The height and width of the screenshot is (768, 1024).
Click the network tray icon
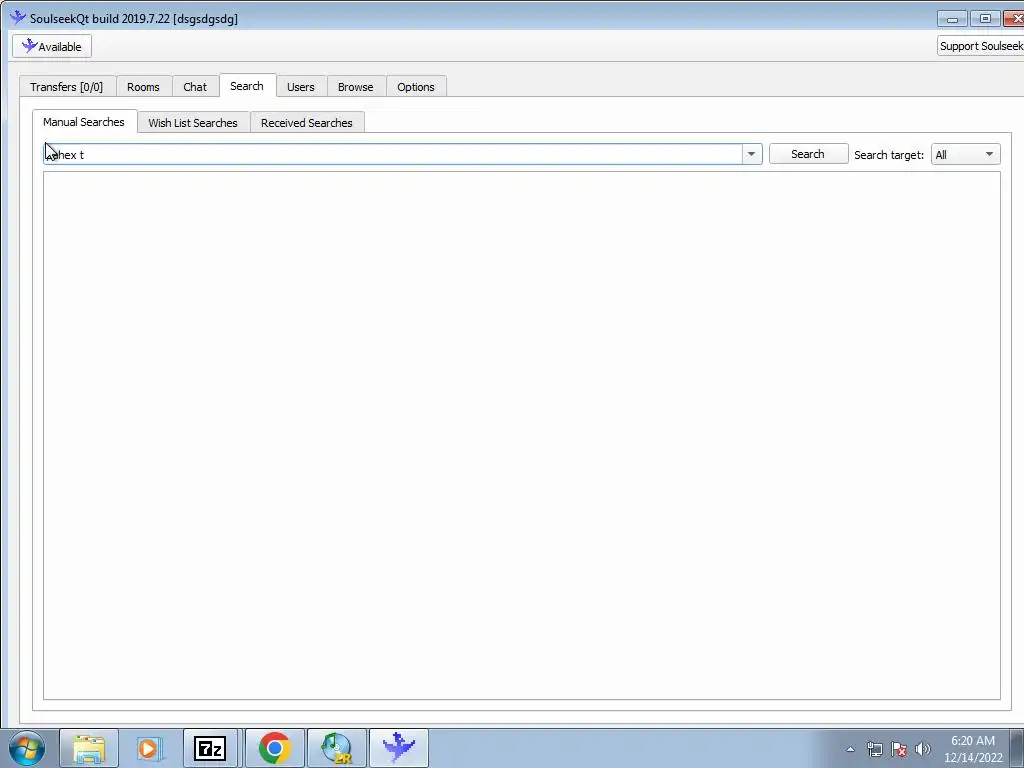coord(874,749)
